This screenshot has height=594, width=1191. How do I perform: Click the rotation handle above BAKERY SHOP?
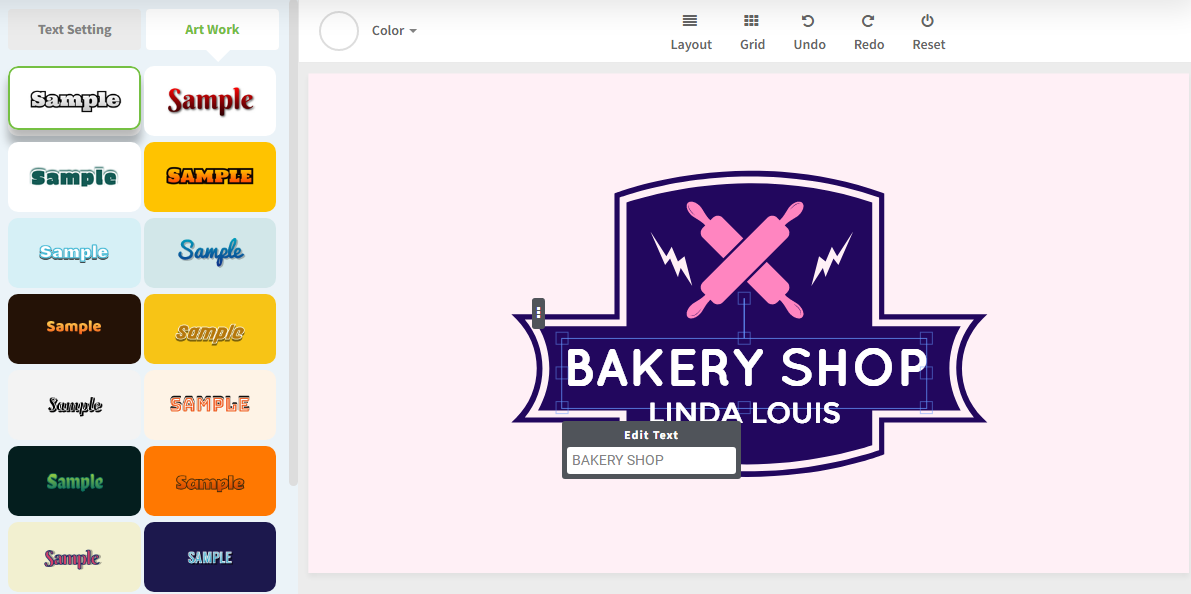[745, 298]
